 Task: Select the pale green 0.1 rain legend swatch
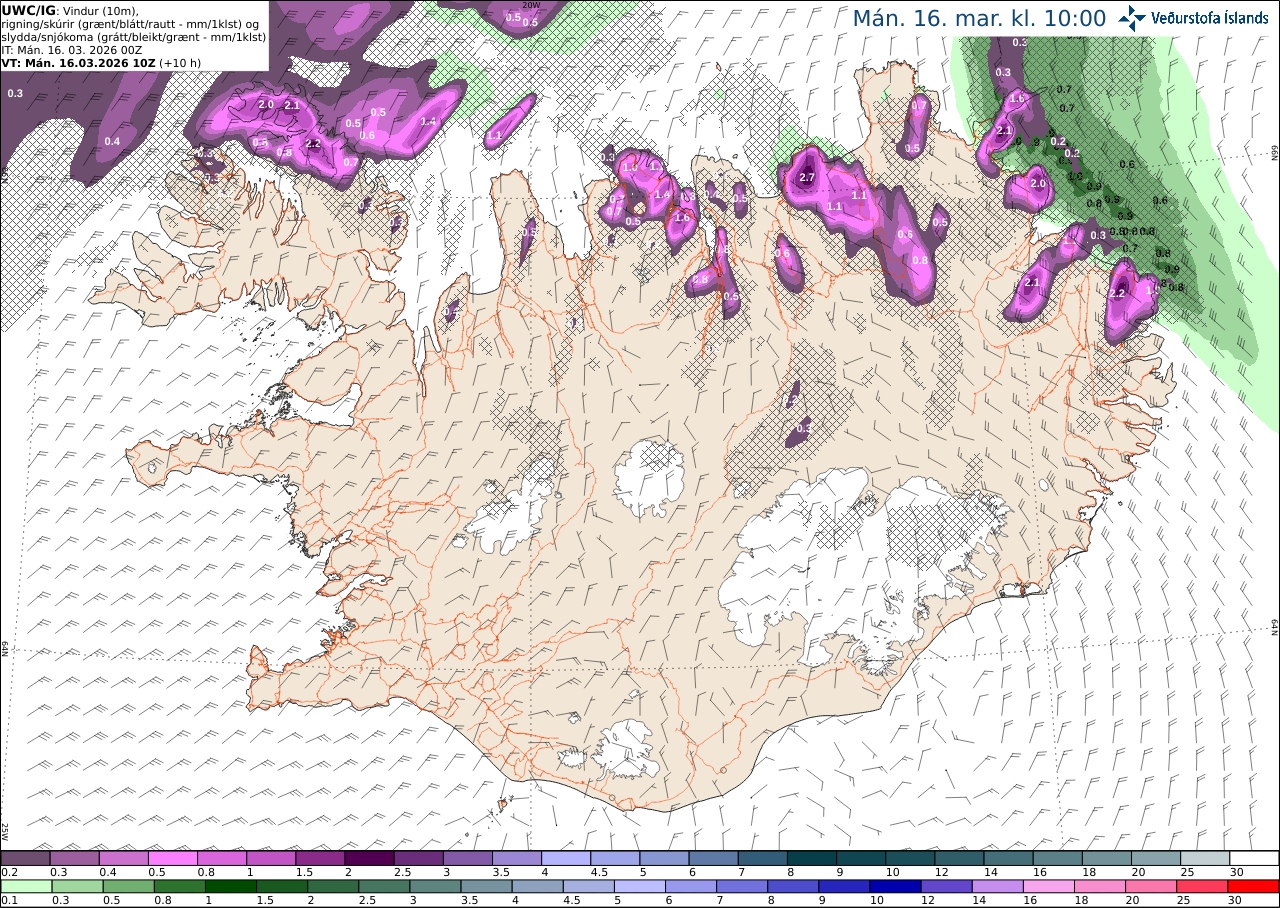point(25,886)
